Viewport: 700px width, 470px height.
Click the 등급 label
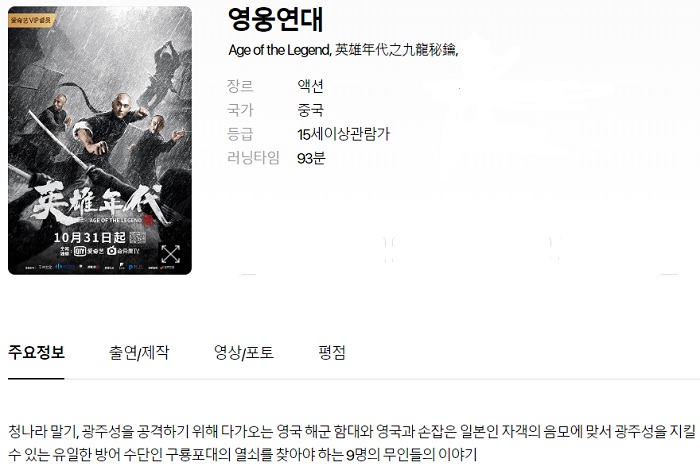tap(240, 133)
